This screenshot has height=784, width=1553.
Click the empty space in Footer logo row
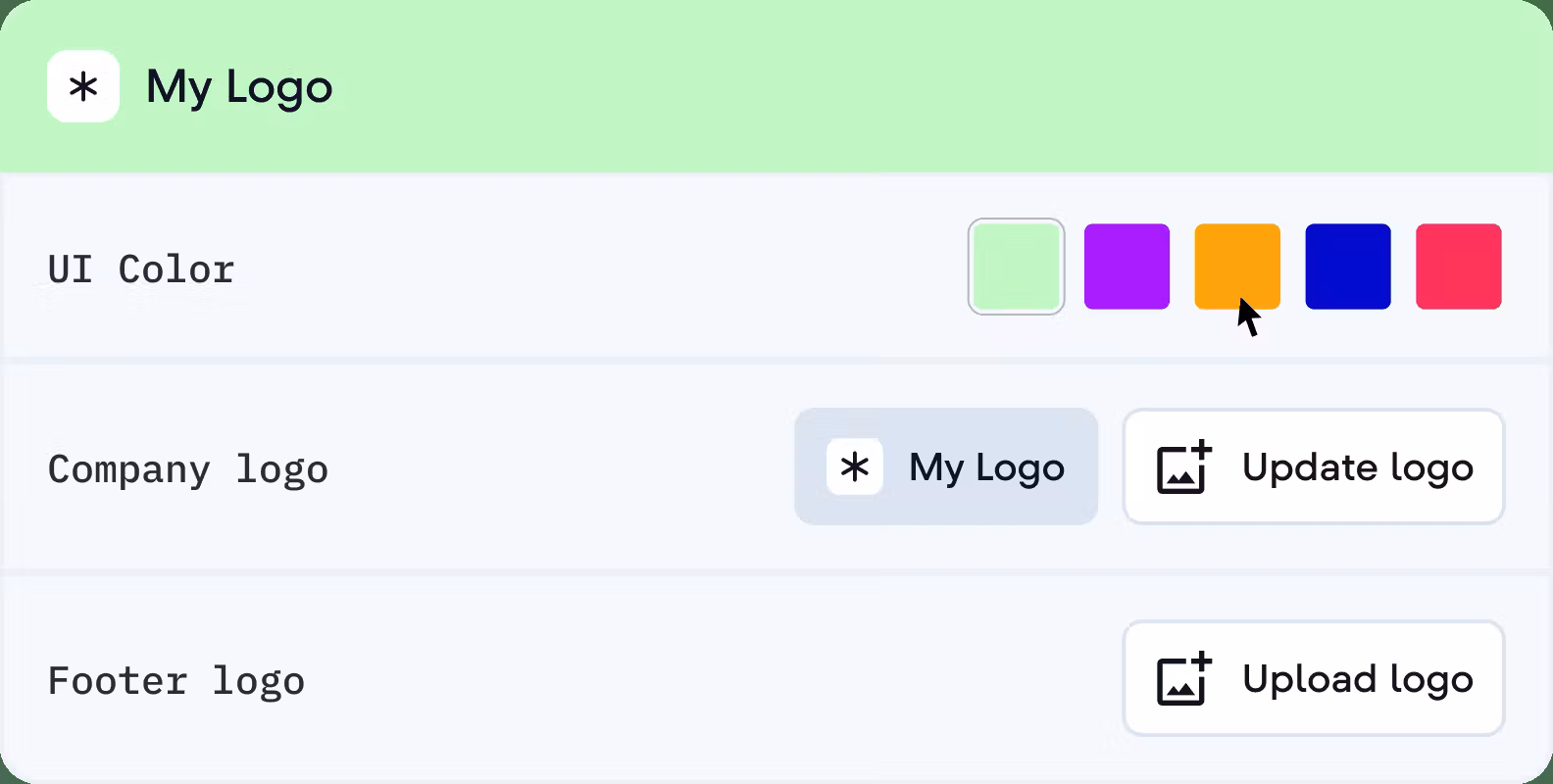686,681
